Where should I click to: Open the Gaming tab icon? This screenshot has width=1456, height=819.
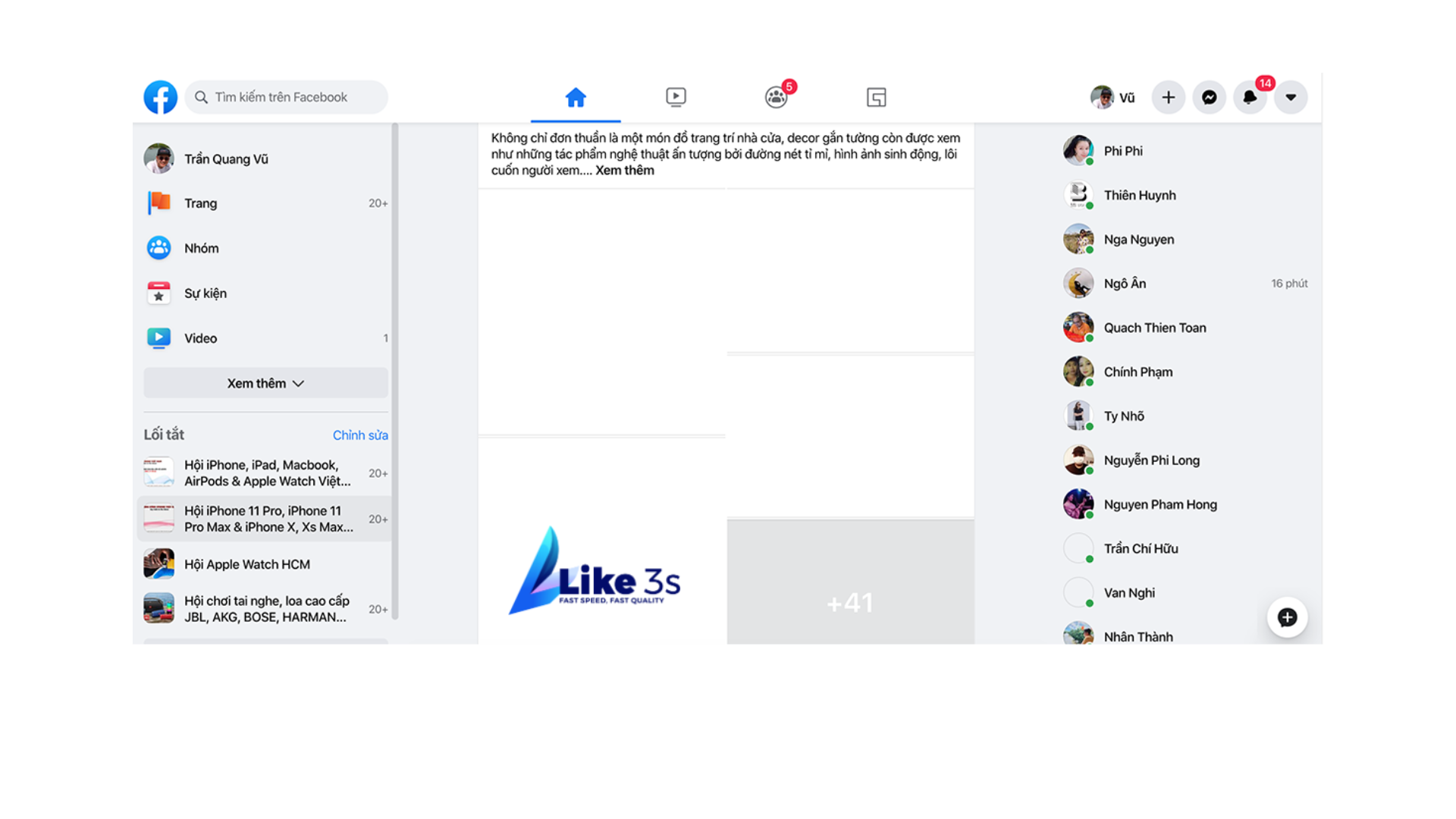(x=876, y=97)
